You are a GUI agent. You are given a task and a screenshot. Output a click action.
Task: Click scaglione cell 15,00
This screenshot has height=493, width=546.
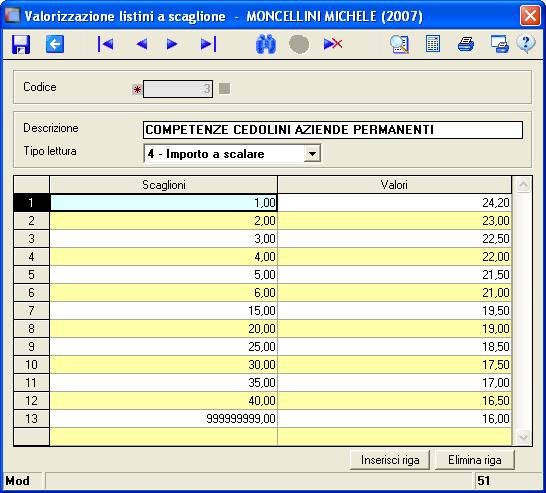coord(164,311)
